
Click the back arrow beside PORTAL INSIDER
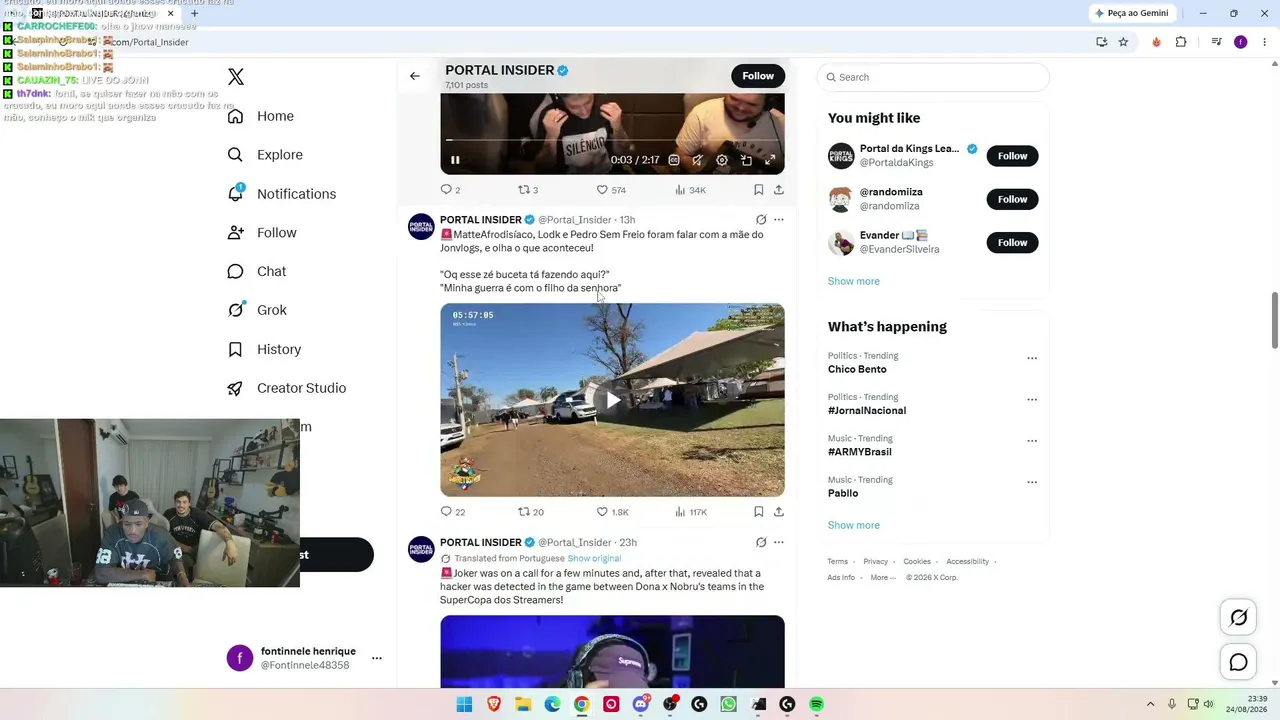point(415,76)
